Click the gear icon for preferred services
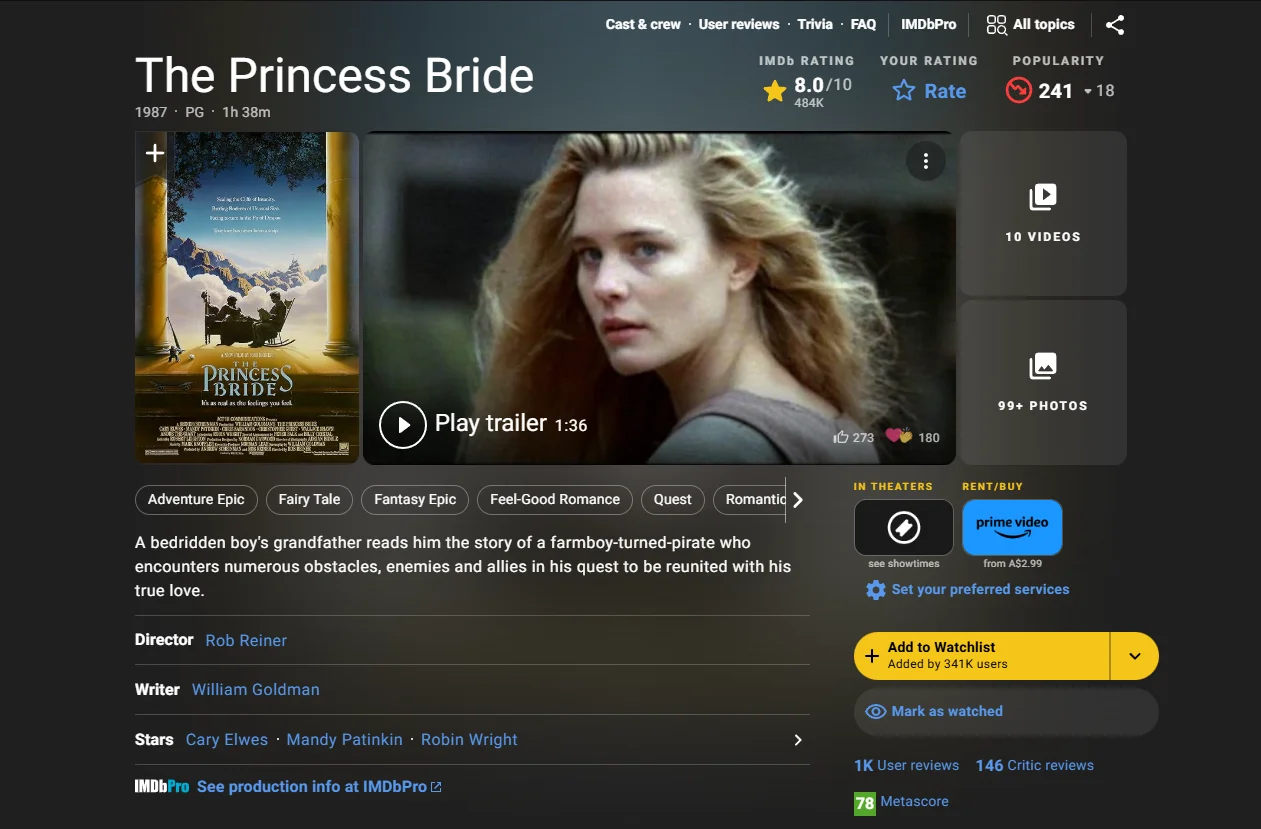The width and height of the screenshot is (1261, 829). click(x=876, y=590)
